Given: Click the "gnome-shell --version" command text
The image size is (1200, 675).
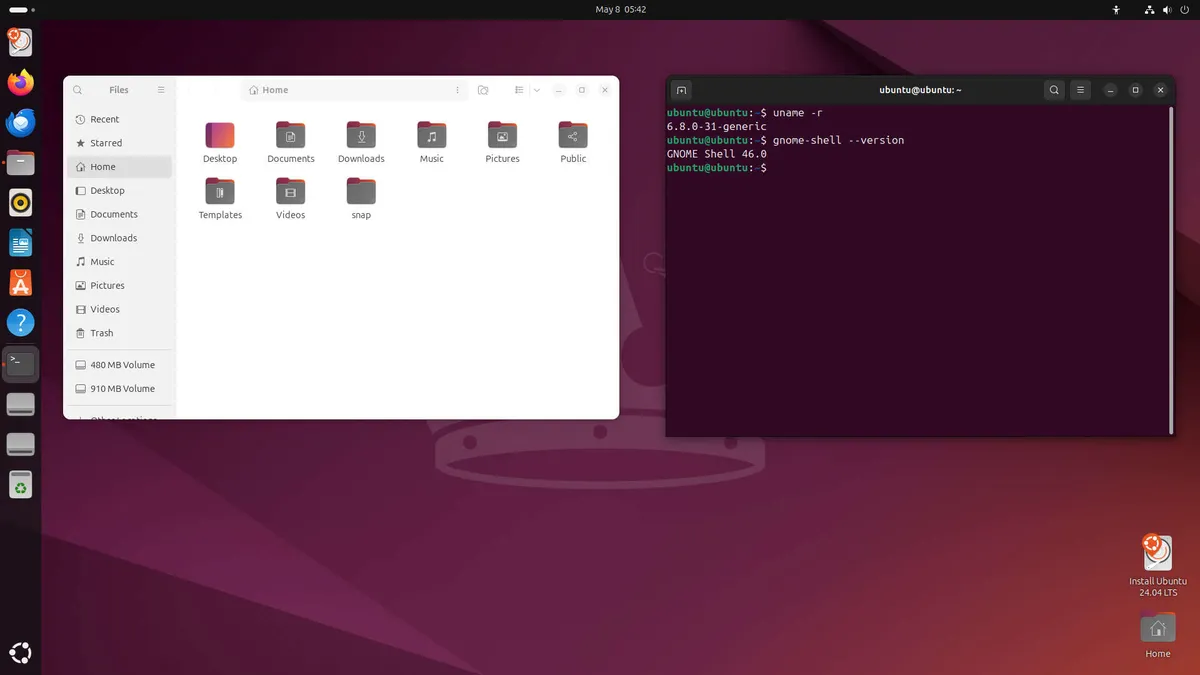Looking at the screenshot, I should (x=838, y=140).
